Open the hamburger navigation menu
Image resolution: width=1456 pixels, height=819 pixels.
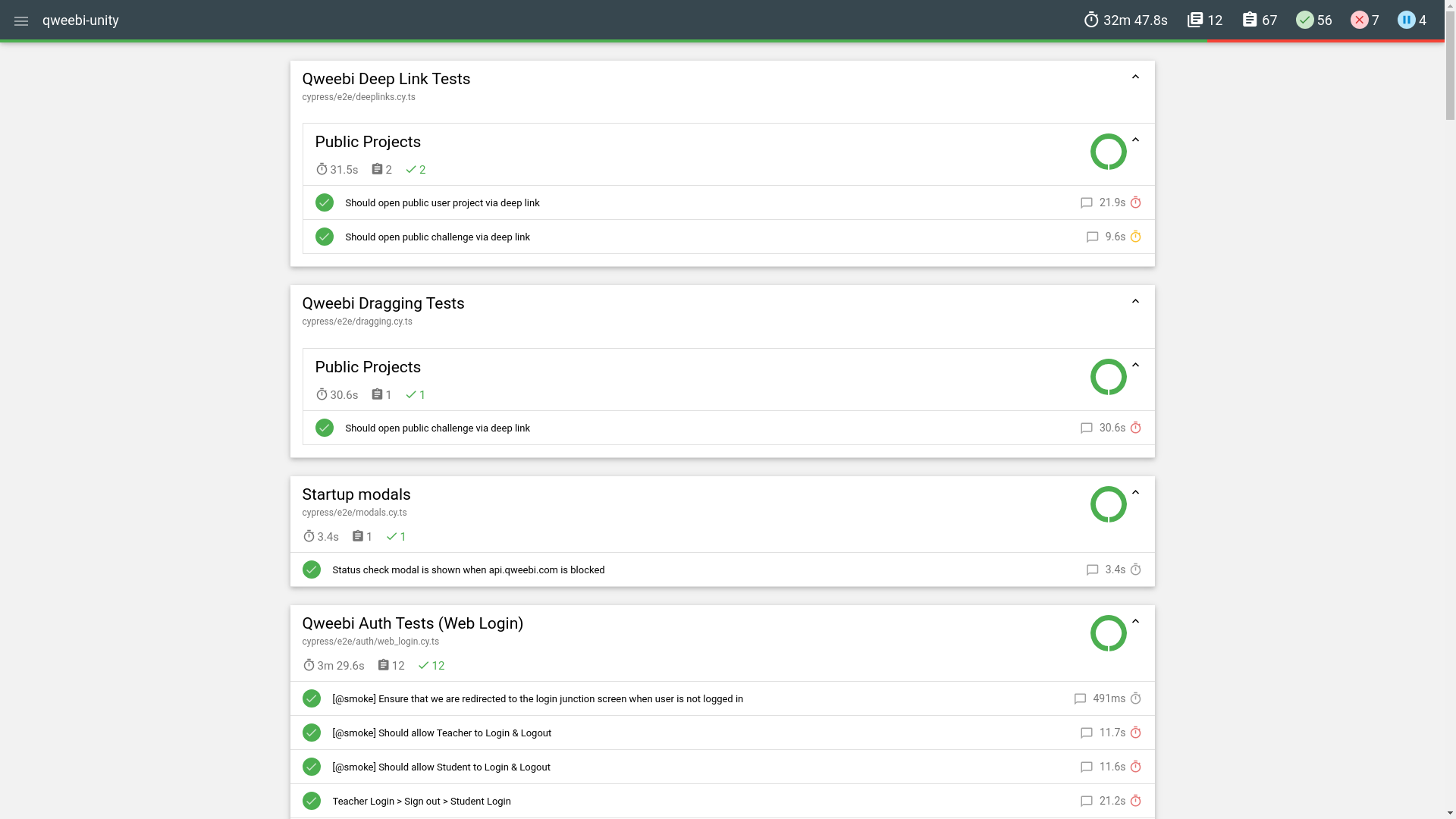[x=21, y=21]
